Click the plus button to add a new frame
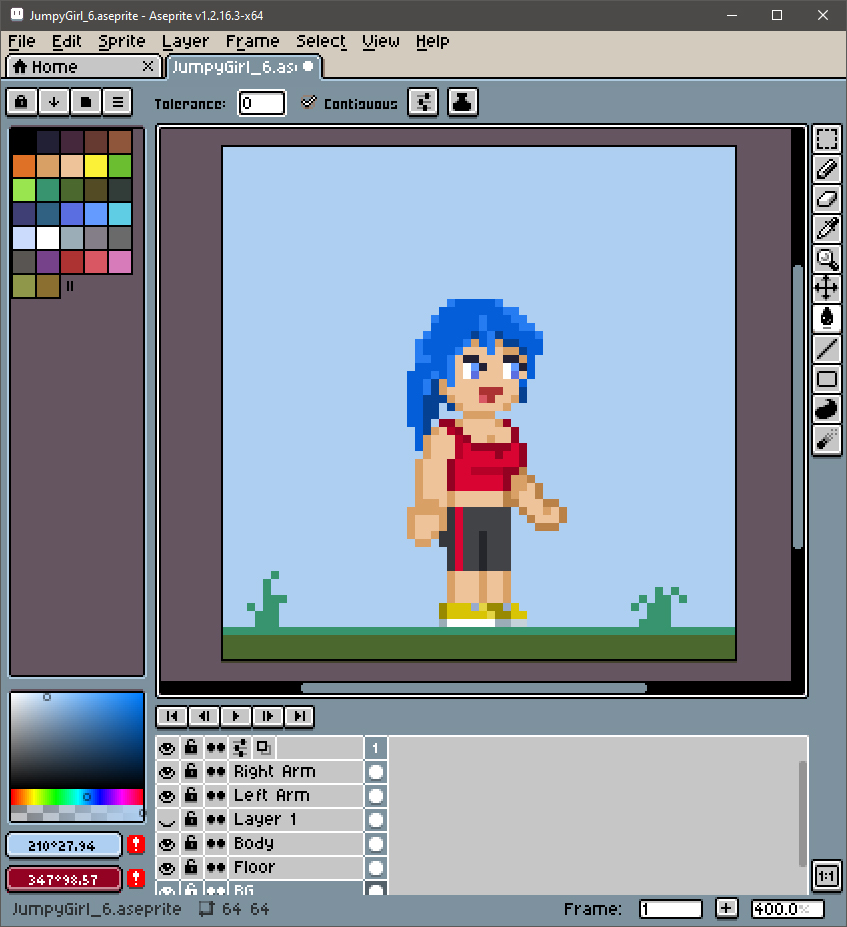This screenshot has height=927, width=847. coord(726,908)
